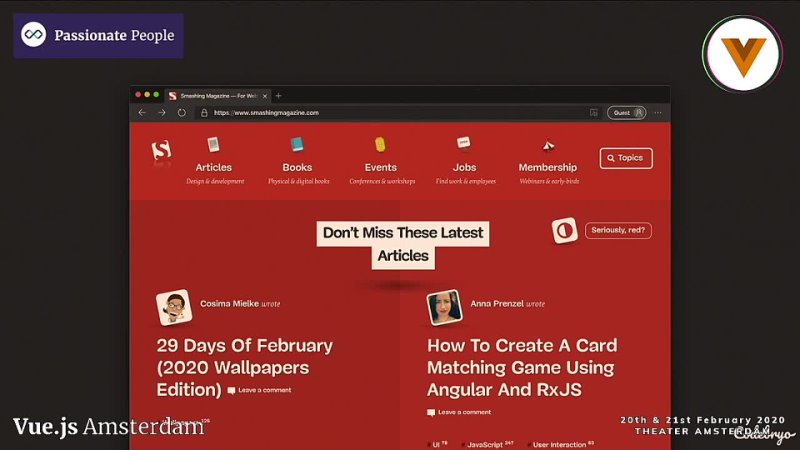
Task: Click the Events ticket icon
Action: [x=380, y=144]
